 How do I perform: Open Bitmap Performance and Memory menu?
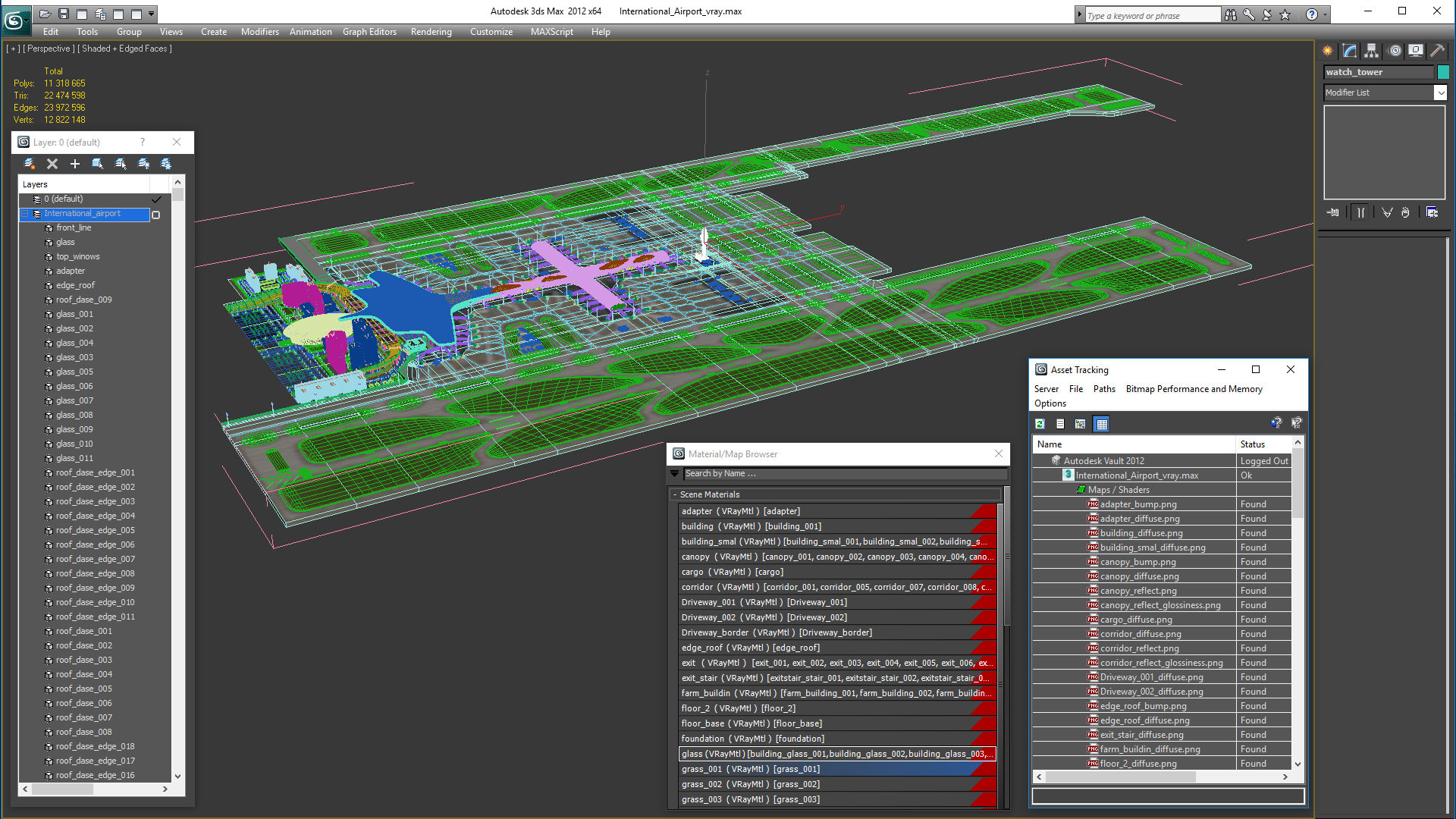(1194, 389)
